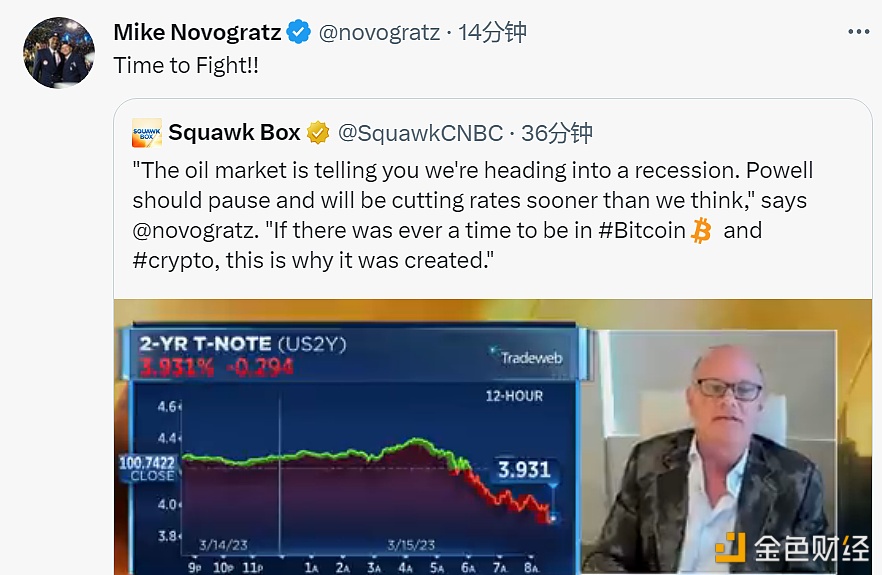Click Mike Novogratz's profile avatar
This screenshot has width=882, height=575.
click(59, 52)
